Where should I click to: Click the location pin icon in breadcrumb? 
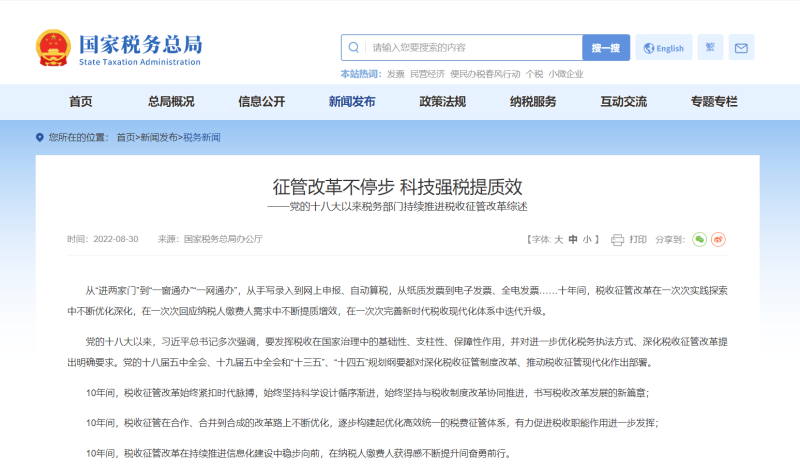(39, 138)
